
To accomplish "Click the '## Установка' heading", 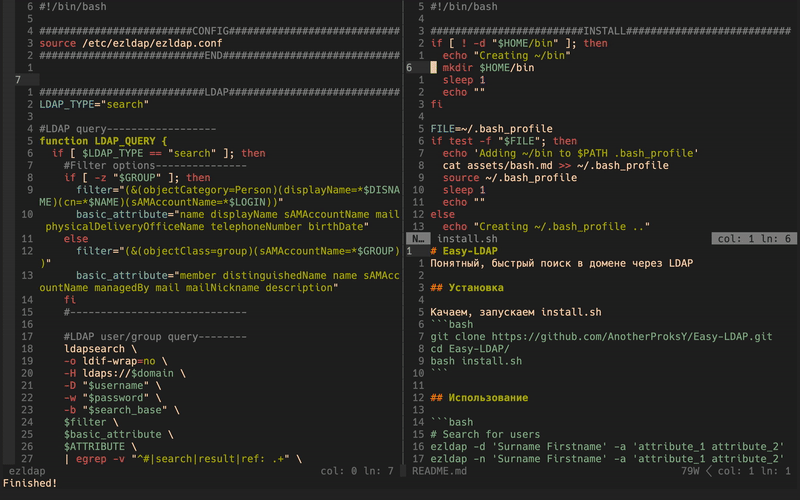I will click(467, 288).
